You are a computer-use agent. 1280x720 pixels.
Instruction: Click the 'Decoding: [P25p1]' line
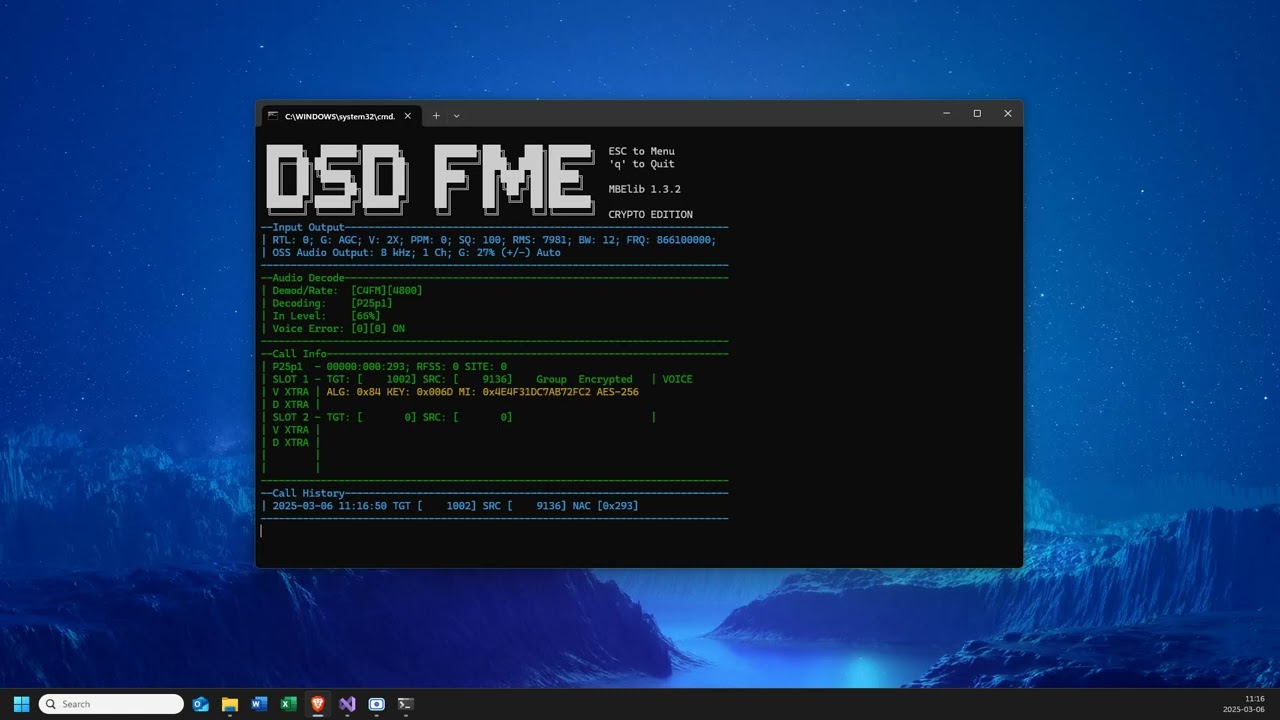click(x=333, y=303)
